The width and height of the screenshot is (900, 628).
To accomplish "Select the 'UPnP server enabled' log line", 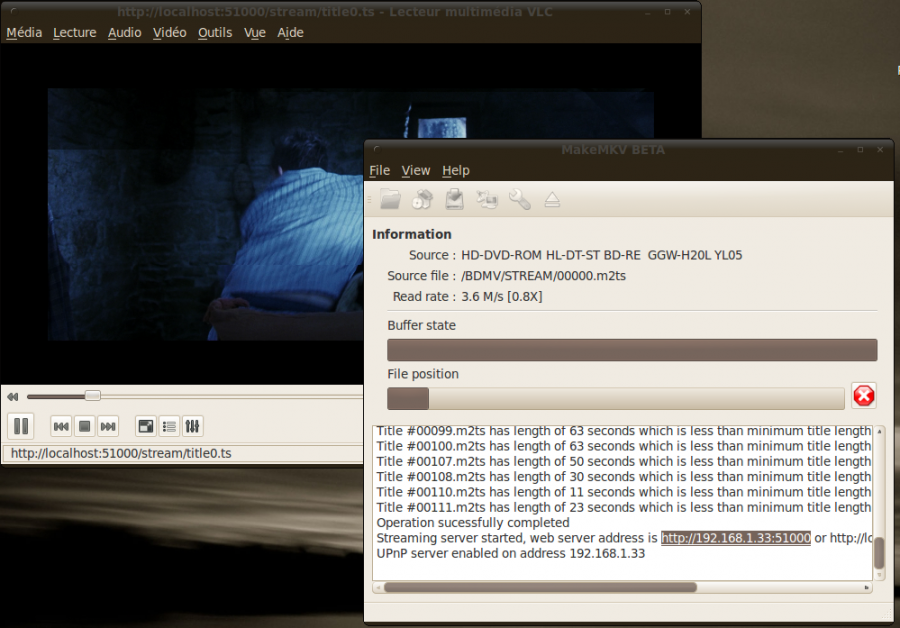I will click(x=511, y=553).
